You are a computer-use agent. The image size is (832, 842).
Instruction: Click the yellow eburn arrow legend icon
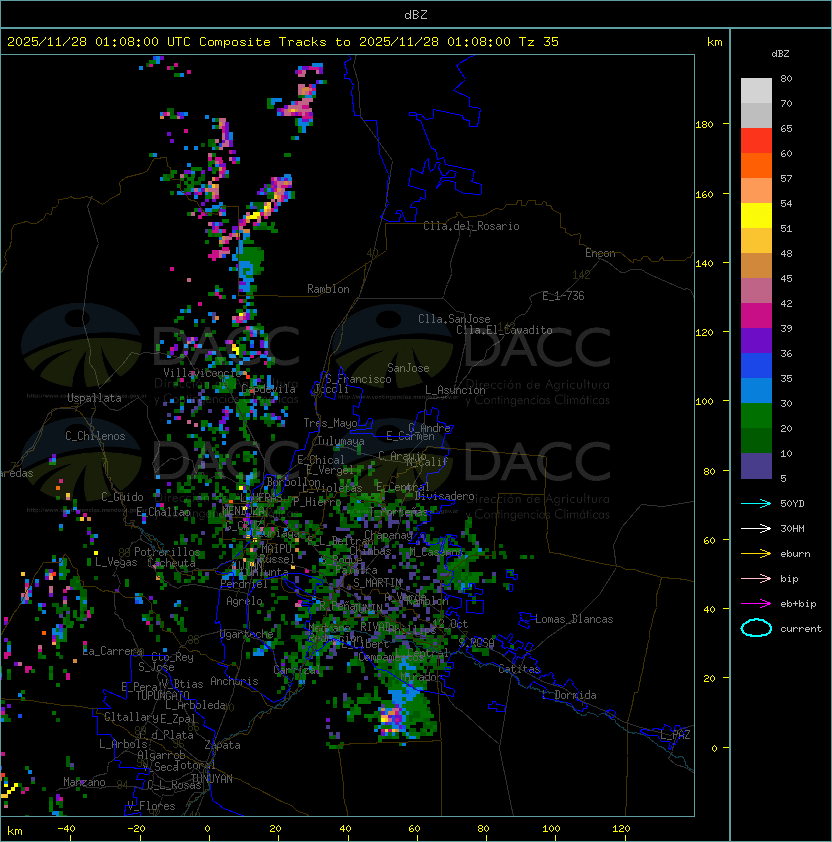[x=756, y=554]
